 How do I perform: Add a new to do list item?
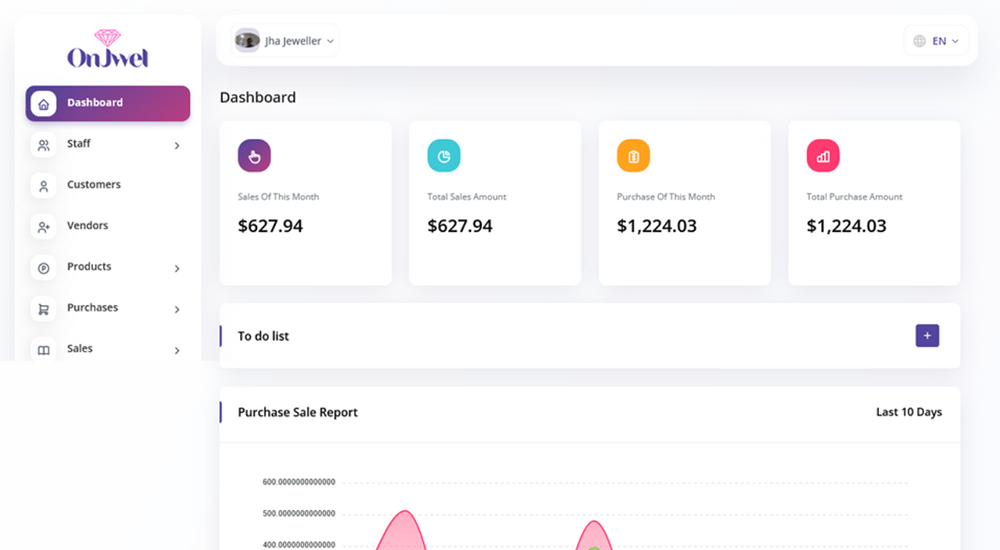(x=927, y=336)
